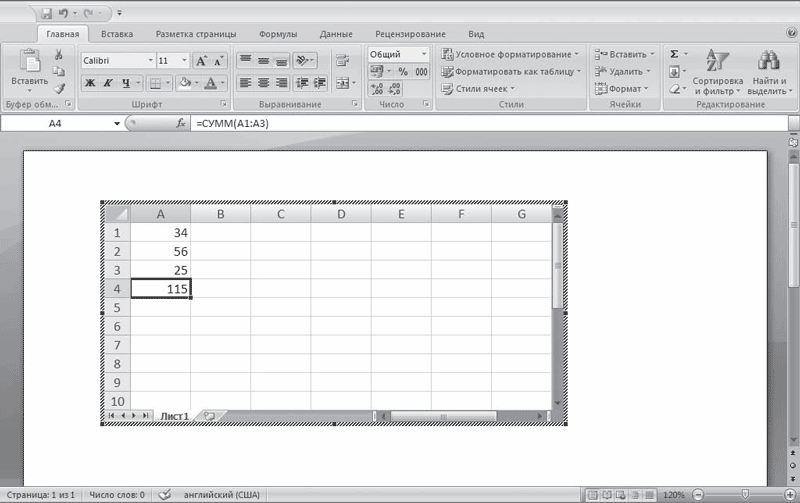Open Стили ячеек dropdown
Screen dimensions: 800x503
[478, 89]
